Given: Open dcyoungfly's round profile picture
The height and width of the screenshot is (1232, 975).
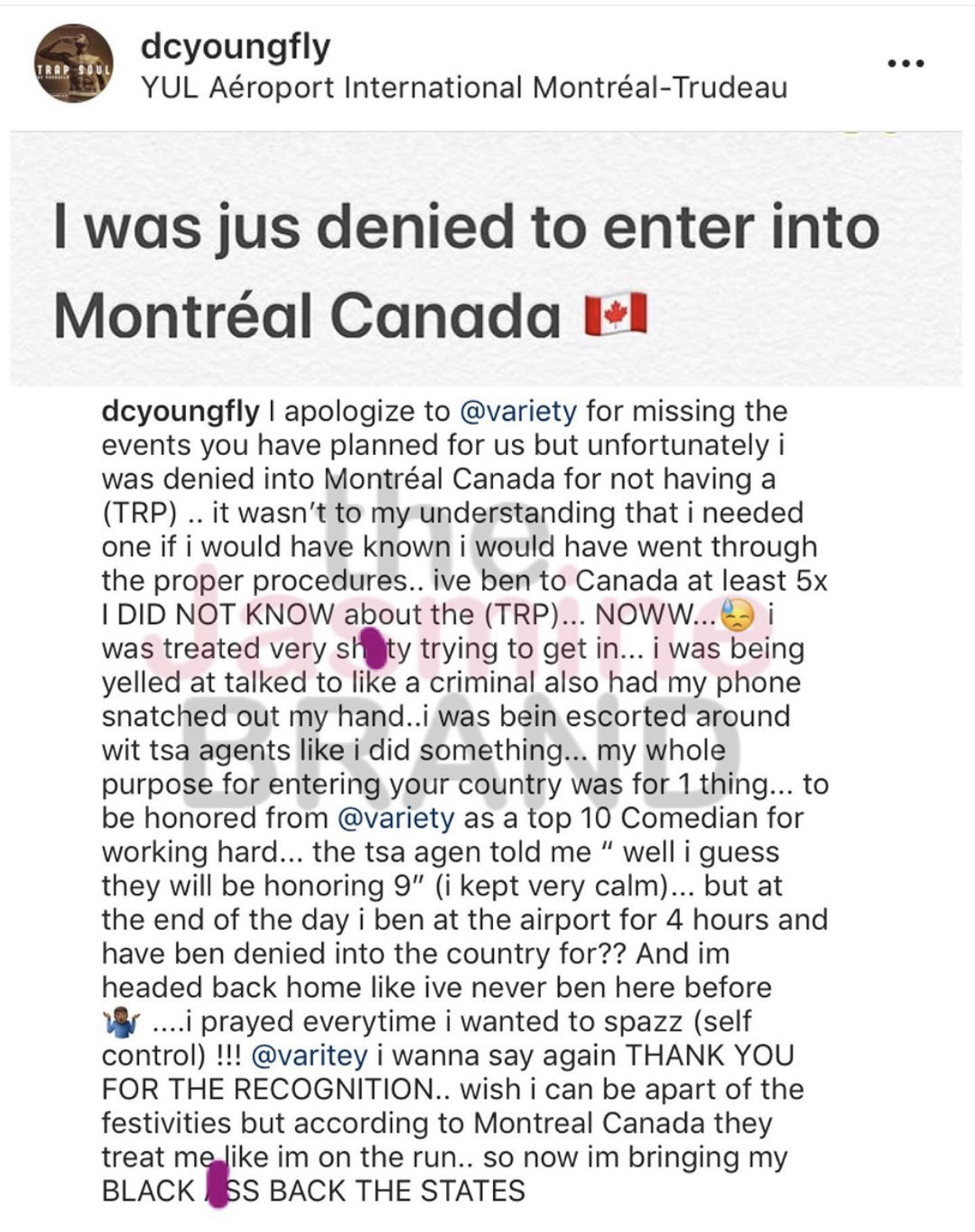Looking at the screenshot, I should [x=73, y=63].
